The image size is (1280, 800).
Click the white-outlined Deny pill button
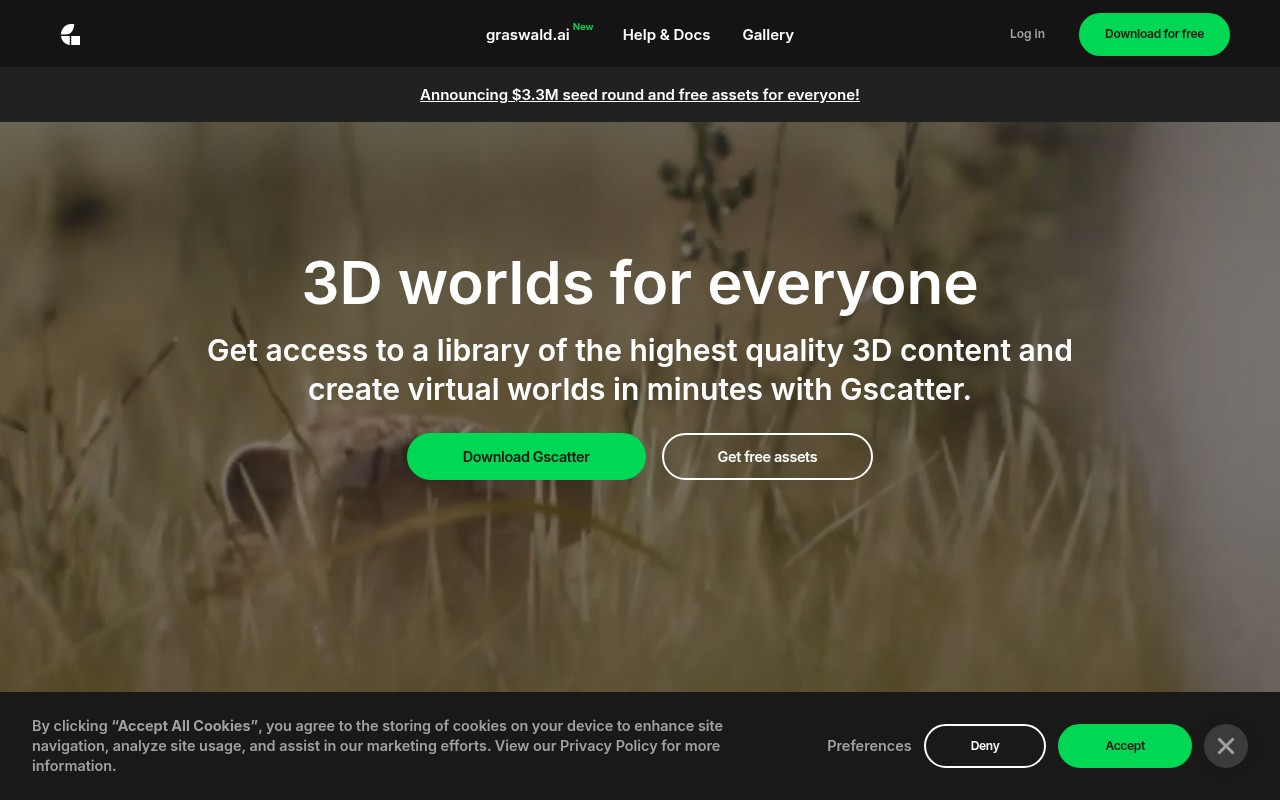pos(984,746)
